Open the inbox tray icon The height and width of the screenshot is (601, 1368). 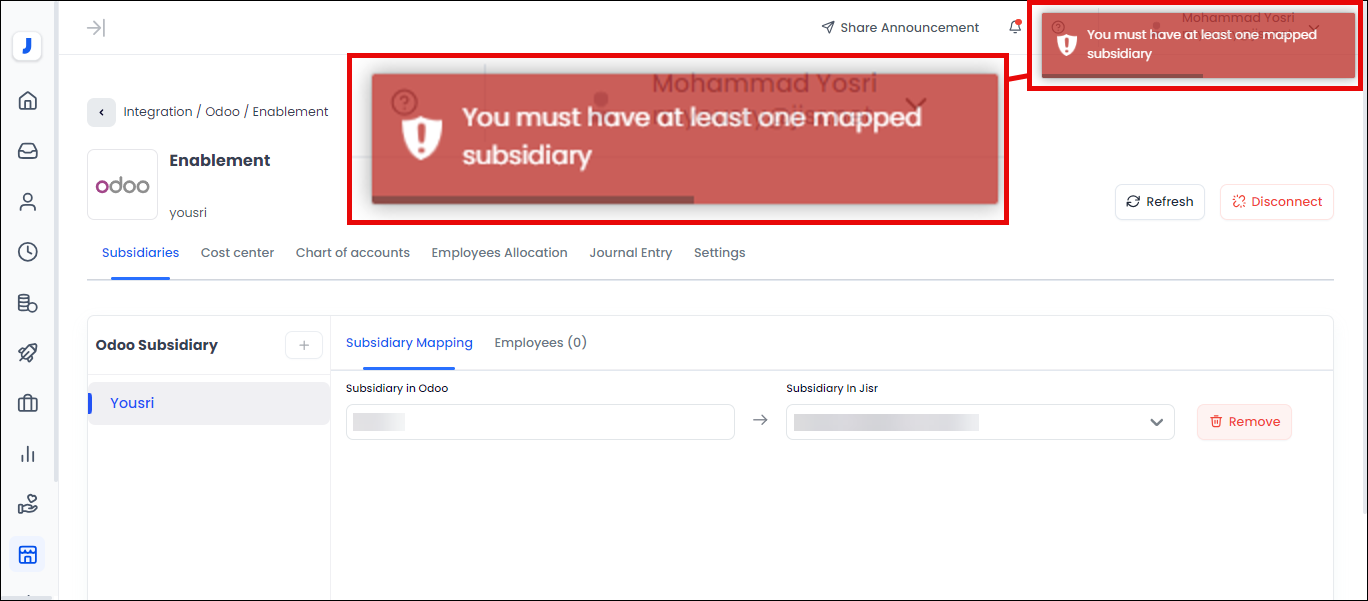pos(28,151)
